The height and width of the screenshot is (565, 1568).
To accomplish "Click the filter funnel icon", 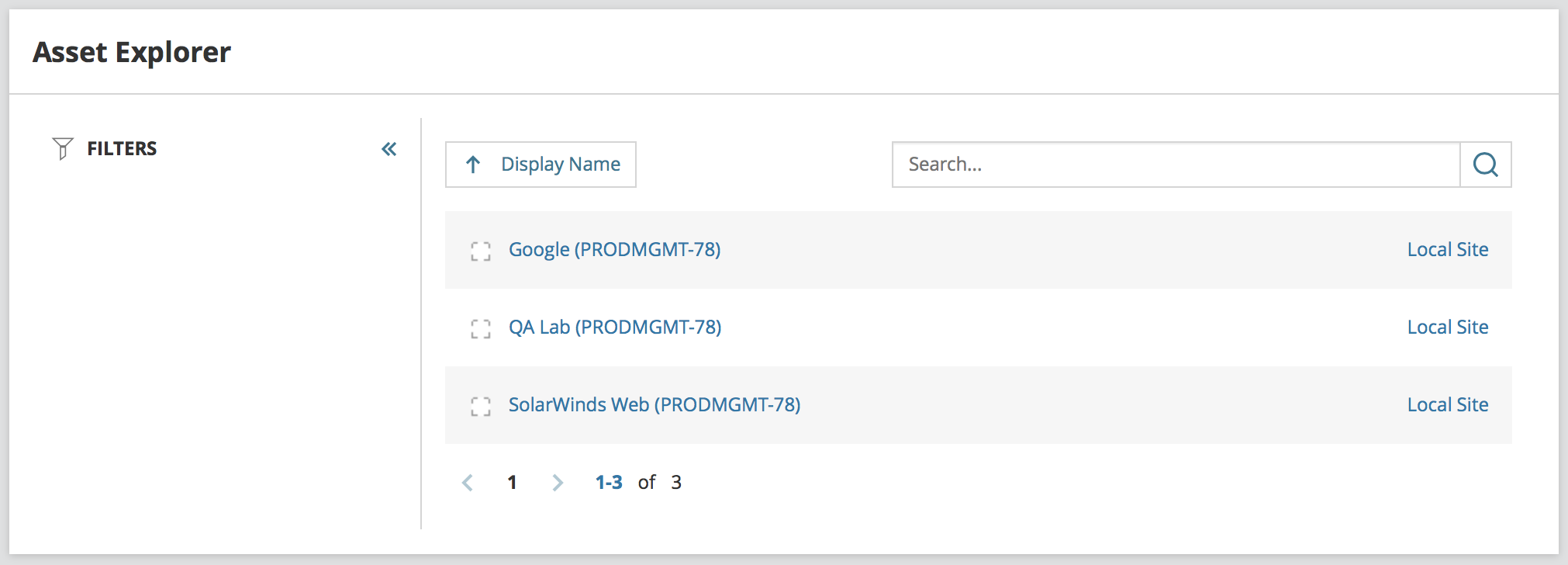I will point(62,148).
